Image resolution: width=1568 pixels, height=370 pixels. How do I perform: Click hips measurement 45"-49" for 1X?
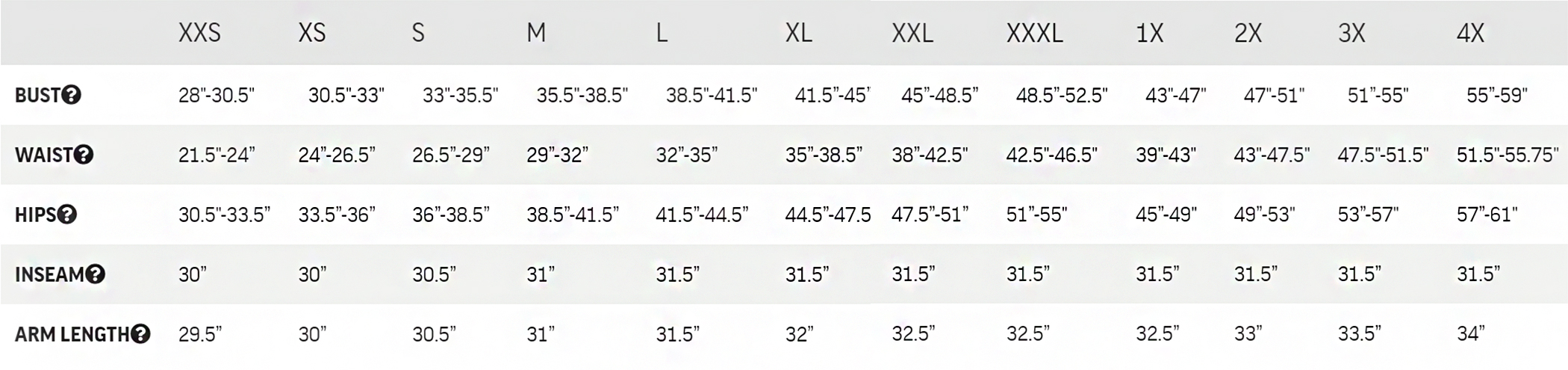point(1166,215)
